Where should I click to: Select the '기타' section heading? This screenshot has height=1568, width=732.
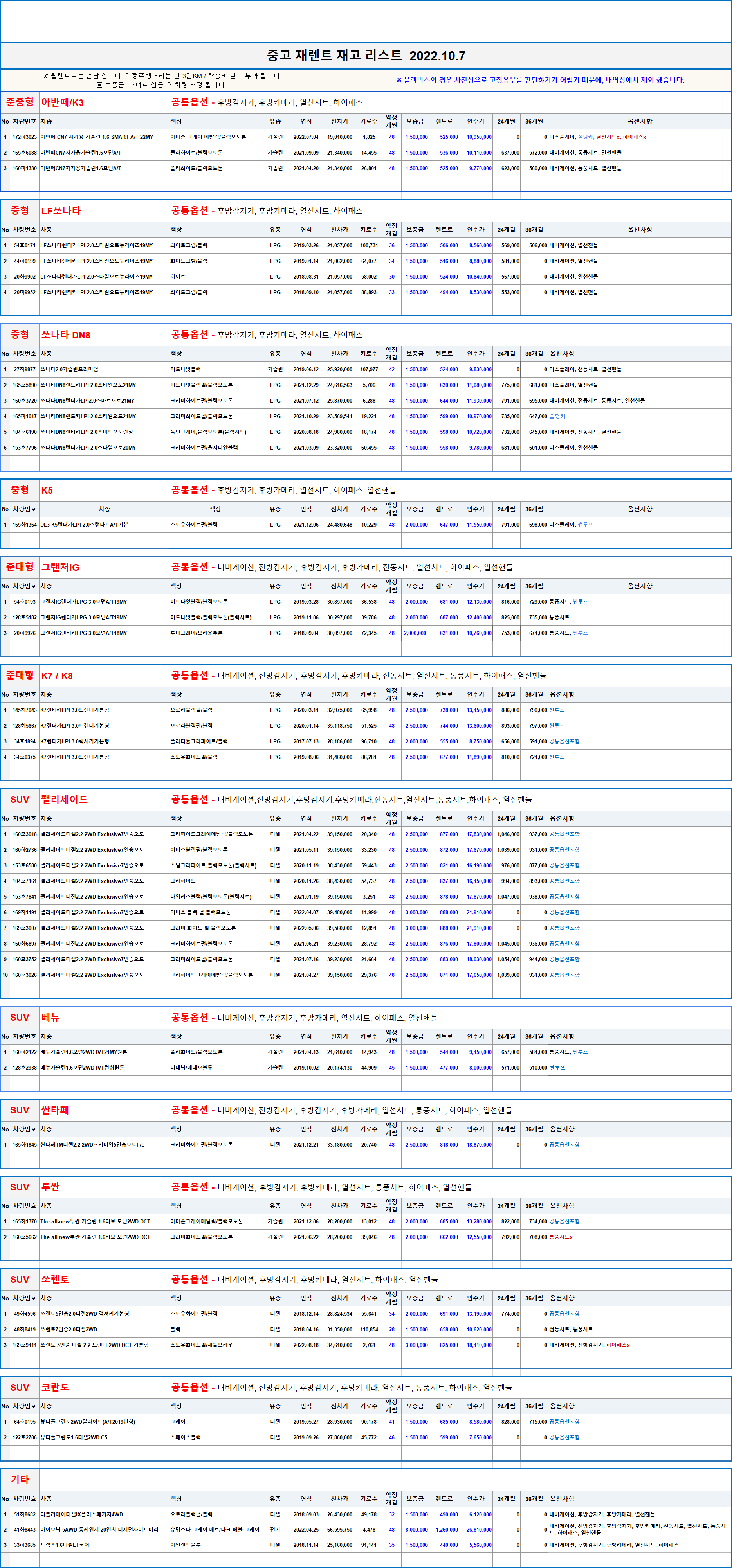pos(20,1479)
